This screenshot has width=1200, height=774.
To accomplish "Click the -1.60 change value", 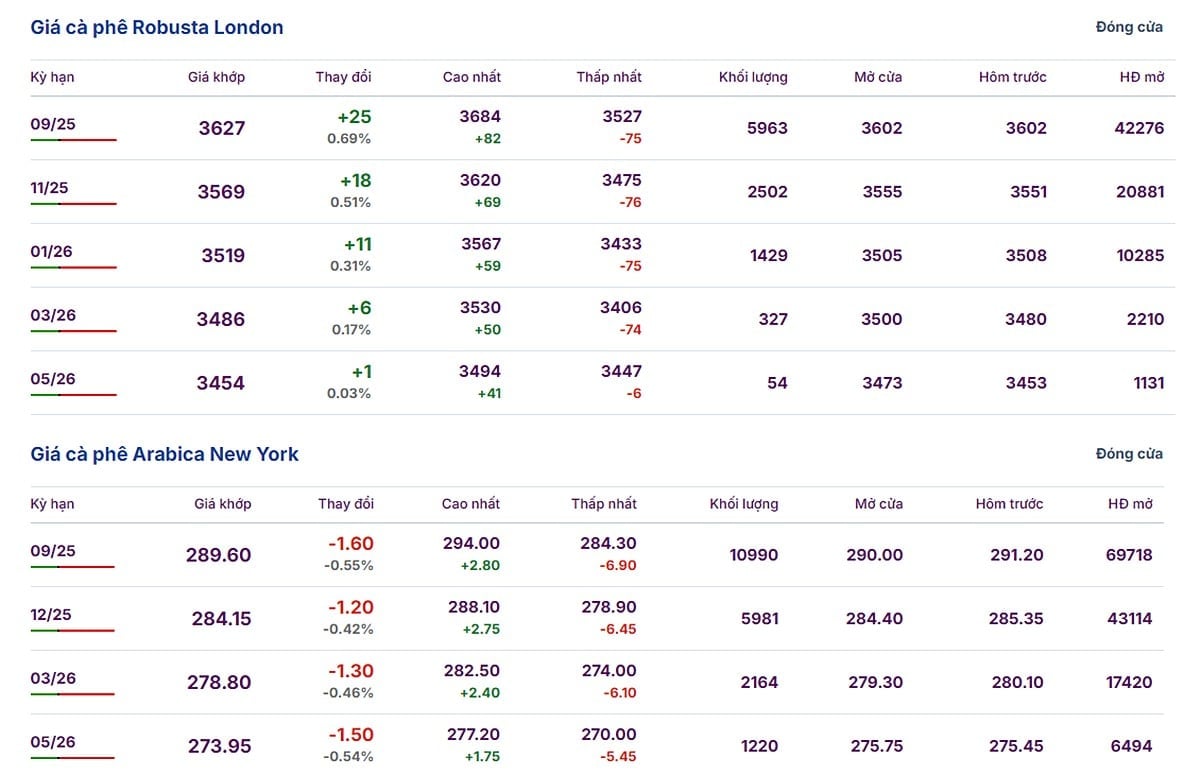I will [351, 544].
